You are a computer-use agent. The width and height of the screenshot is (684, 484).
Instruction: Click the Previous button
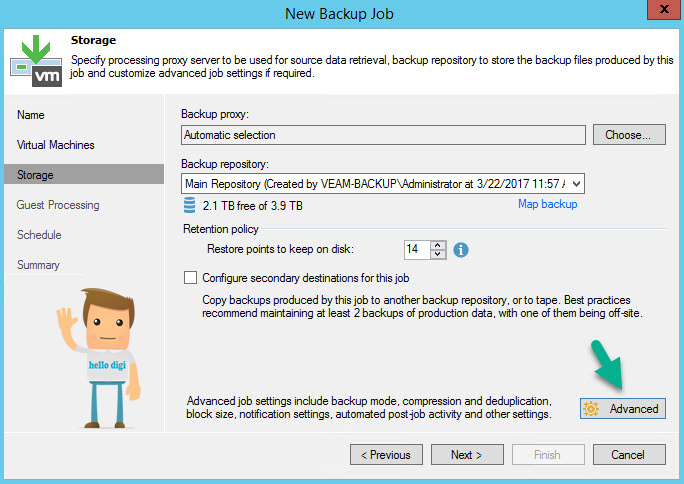coord(386,455)
